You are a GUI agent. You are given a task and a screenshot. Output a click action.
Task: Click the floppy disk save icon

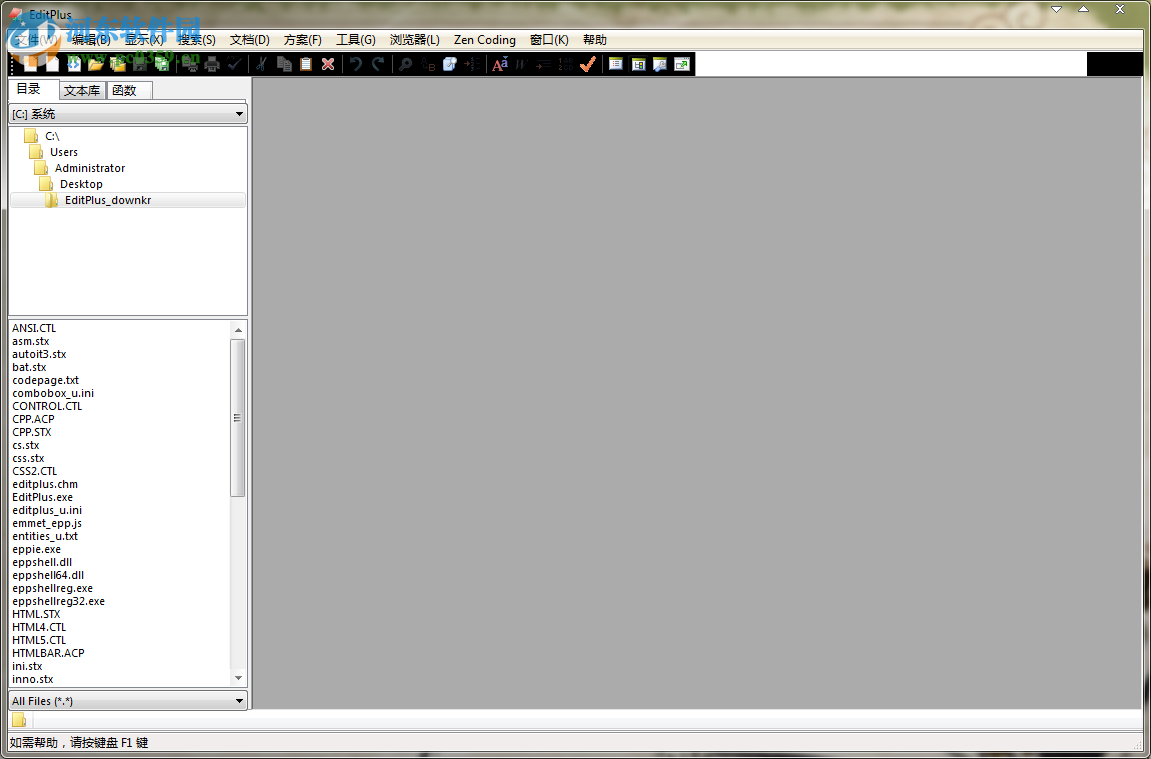(139, 65)
